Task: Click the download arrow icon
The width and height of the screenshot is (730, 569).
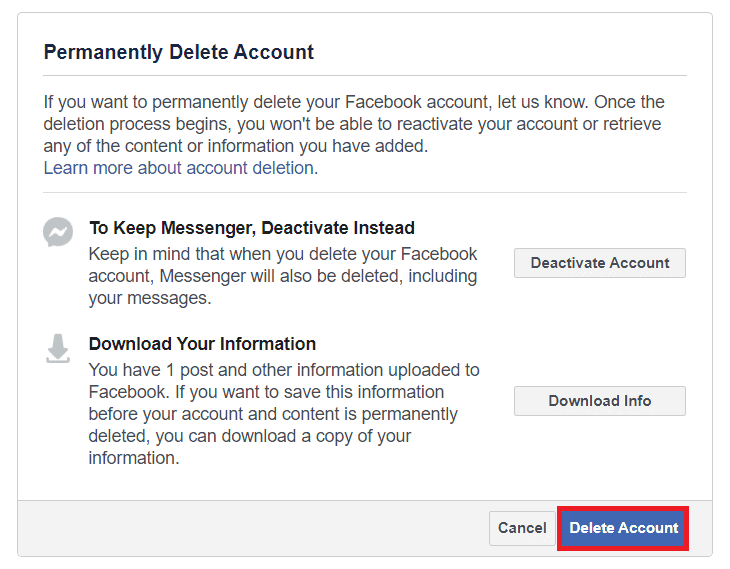Action: 58,348
